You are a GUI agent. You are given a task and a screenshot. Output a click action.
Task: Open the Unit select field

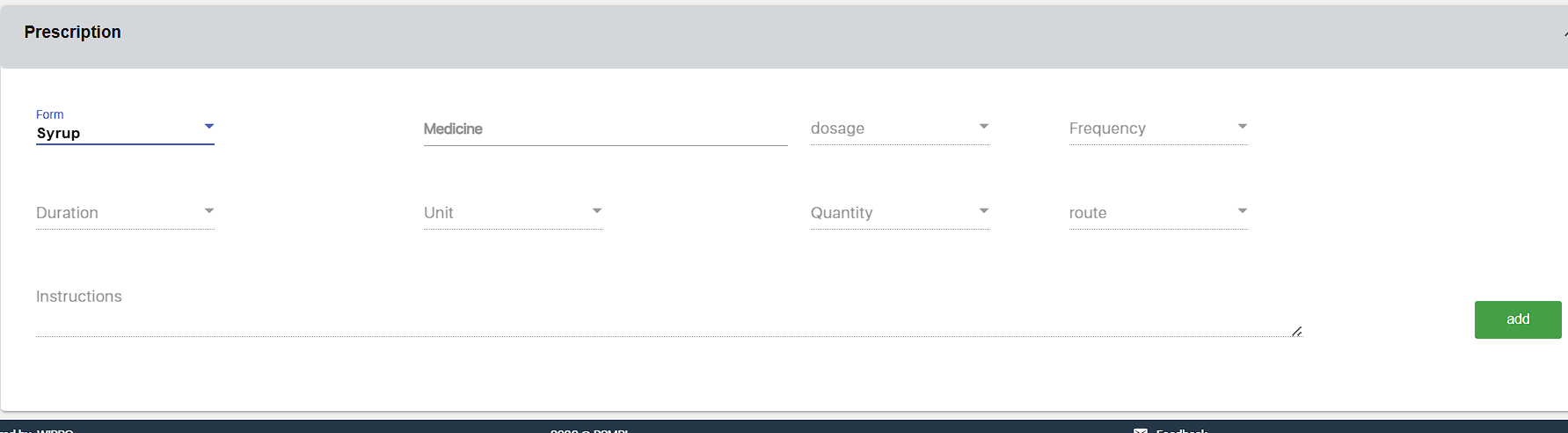(501, 213)
